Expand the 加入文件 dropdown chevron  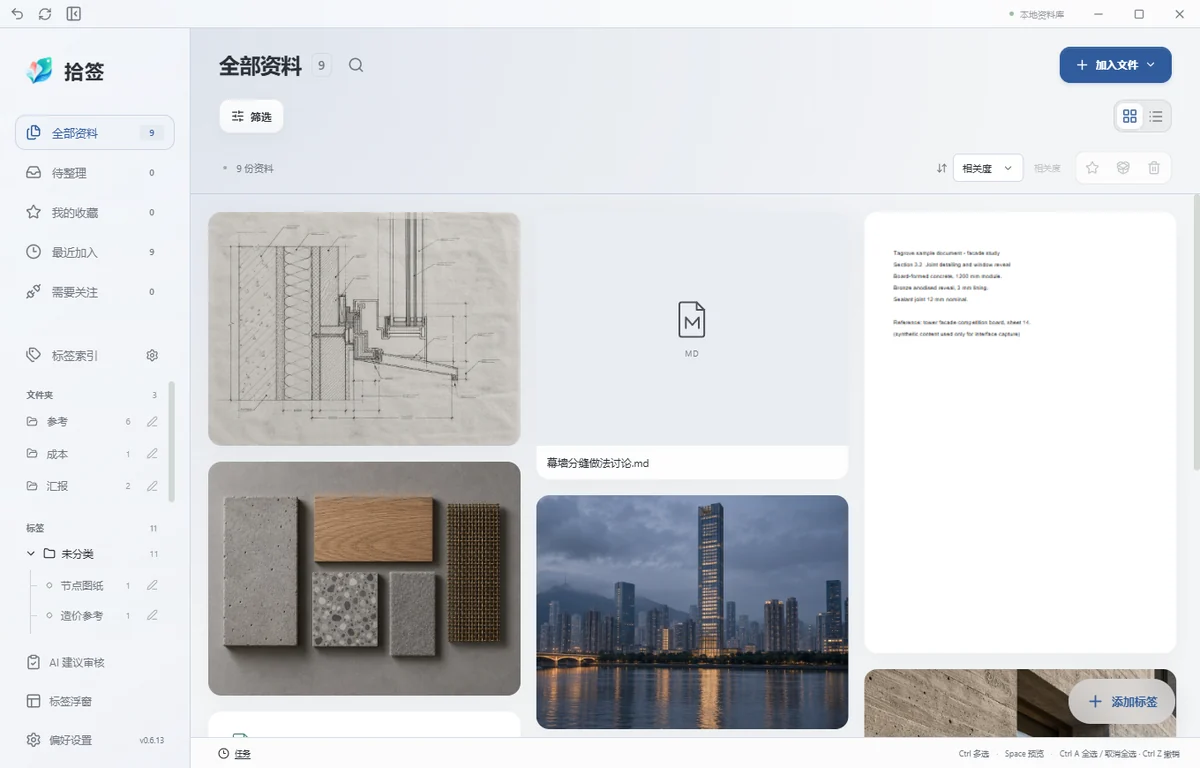pyautogui.click(x=1151, y=65)
